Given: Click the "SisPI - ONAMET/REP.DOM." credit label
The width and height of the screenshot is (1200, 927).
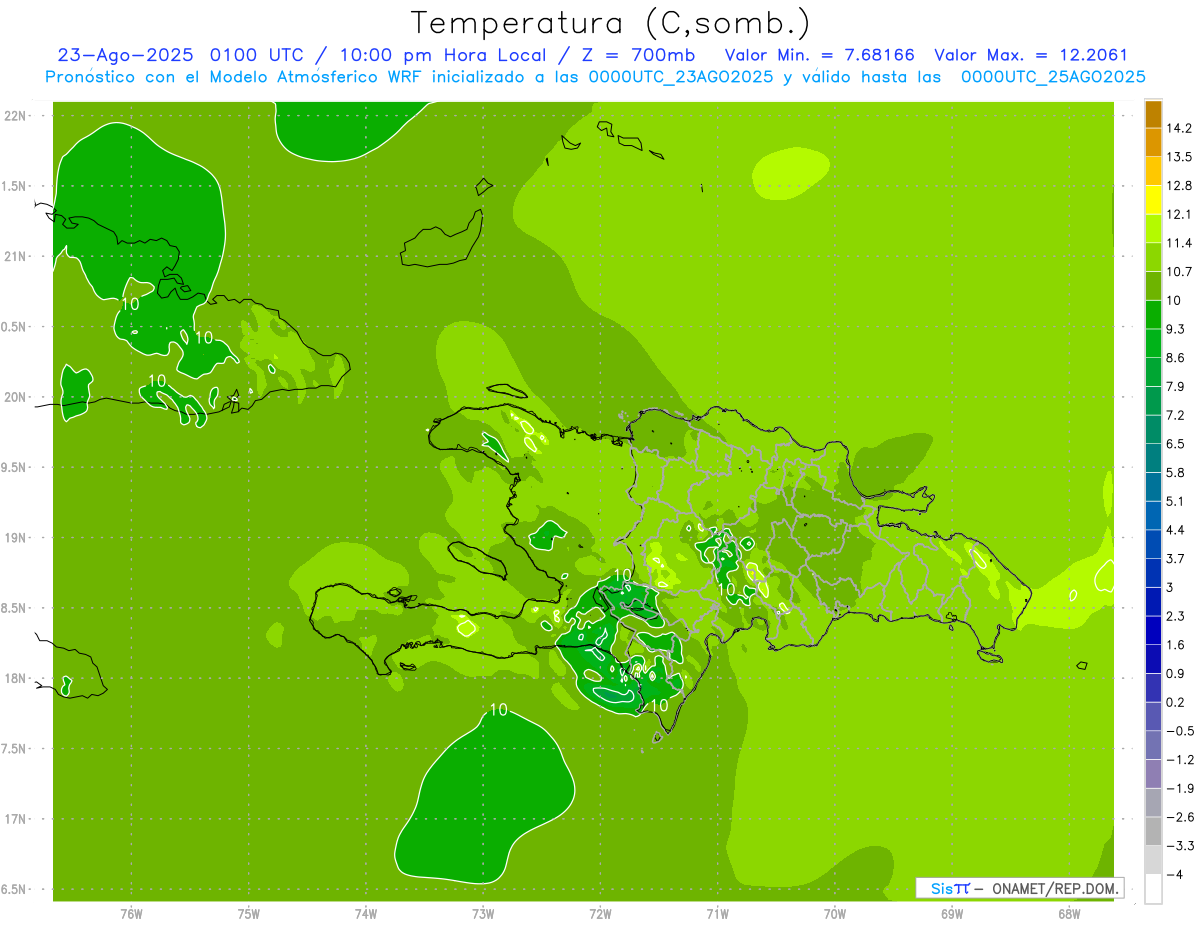Looking at the screenshot, I should 1021,888.
